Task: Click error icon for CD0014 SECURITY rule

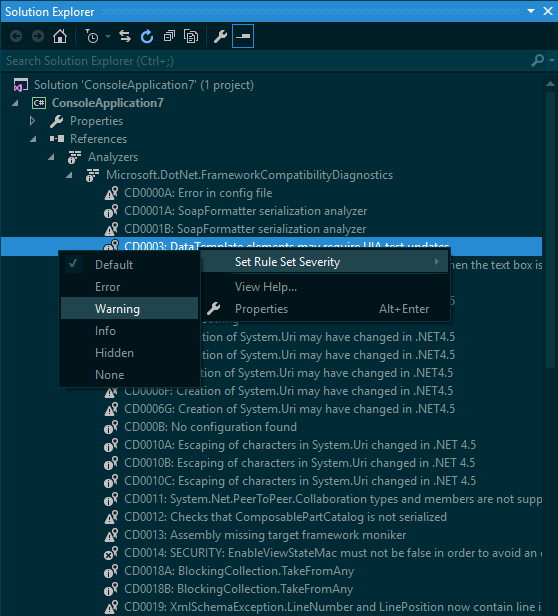Action: (111, 553)
